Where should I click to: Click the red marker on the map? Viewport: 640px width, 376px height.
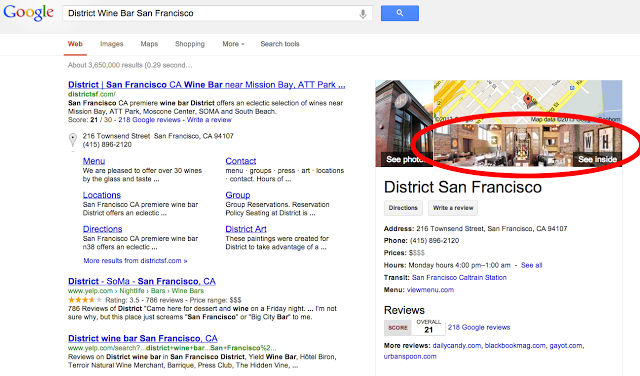(x=528, y=100)
